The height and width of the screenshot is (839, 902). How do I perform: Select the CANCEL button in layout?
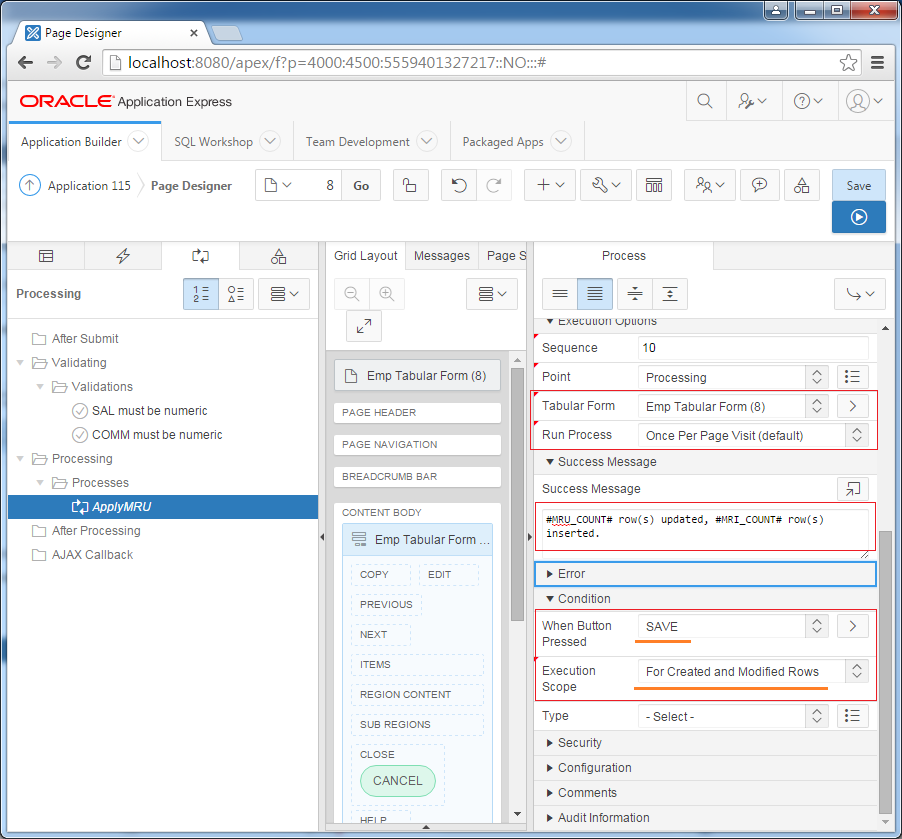pyautogui.click(x=398, y=781)
